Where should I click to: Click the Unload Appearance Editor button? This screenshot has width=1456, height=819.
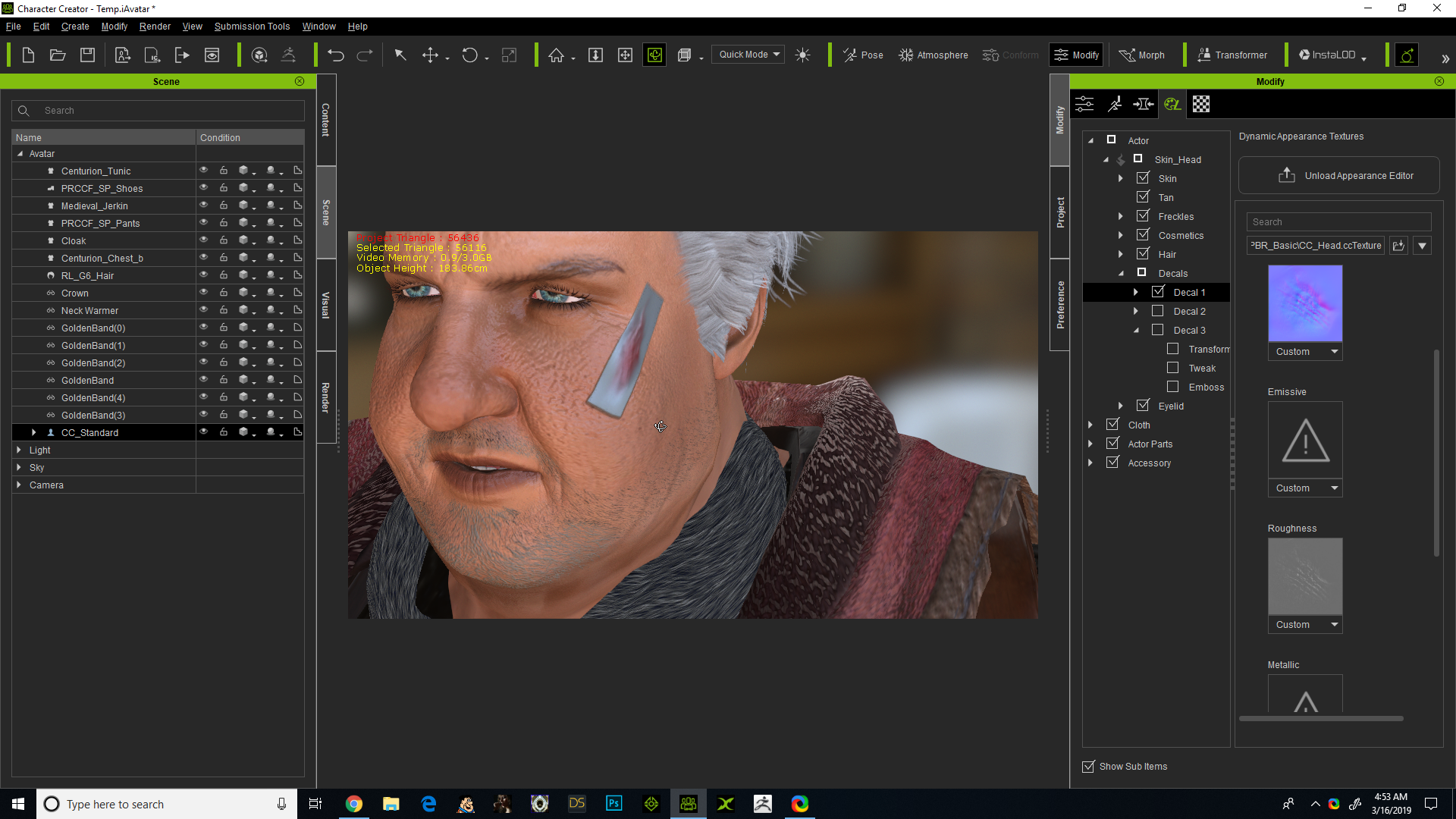1339,175
